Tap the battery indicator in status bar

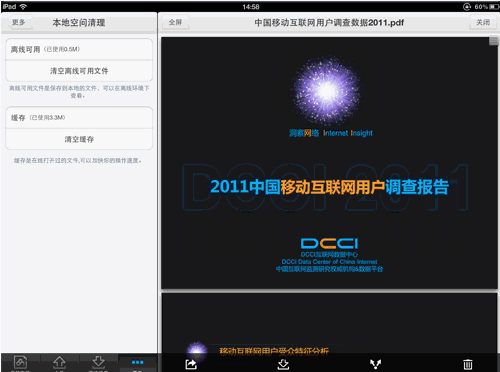click(x=494, y=7)
